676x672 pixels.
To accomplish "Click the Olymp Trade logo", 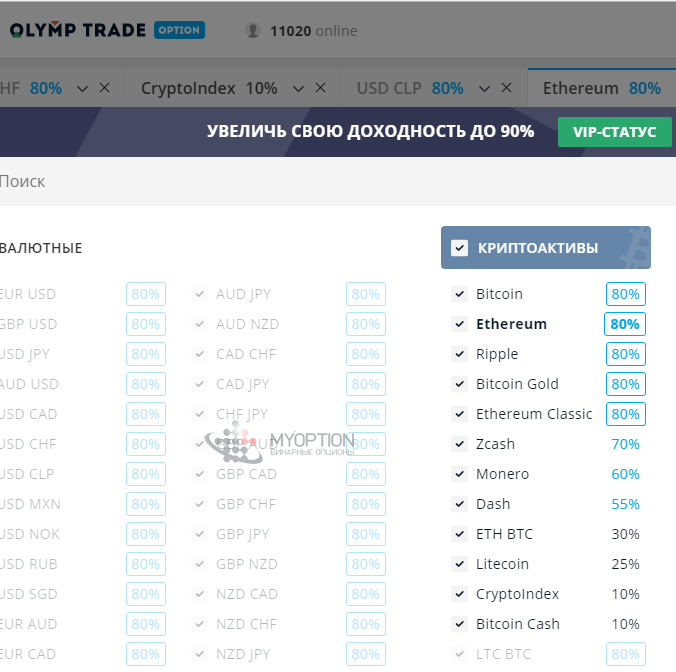I will click(78, 30).
